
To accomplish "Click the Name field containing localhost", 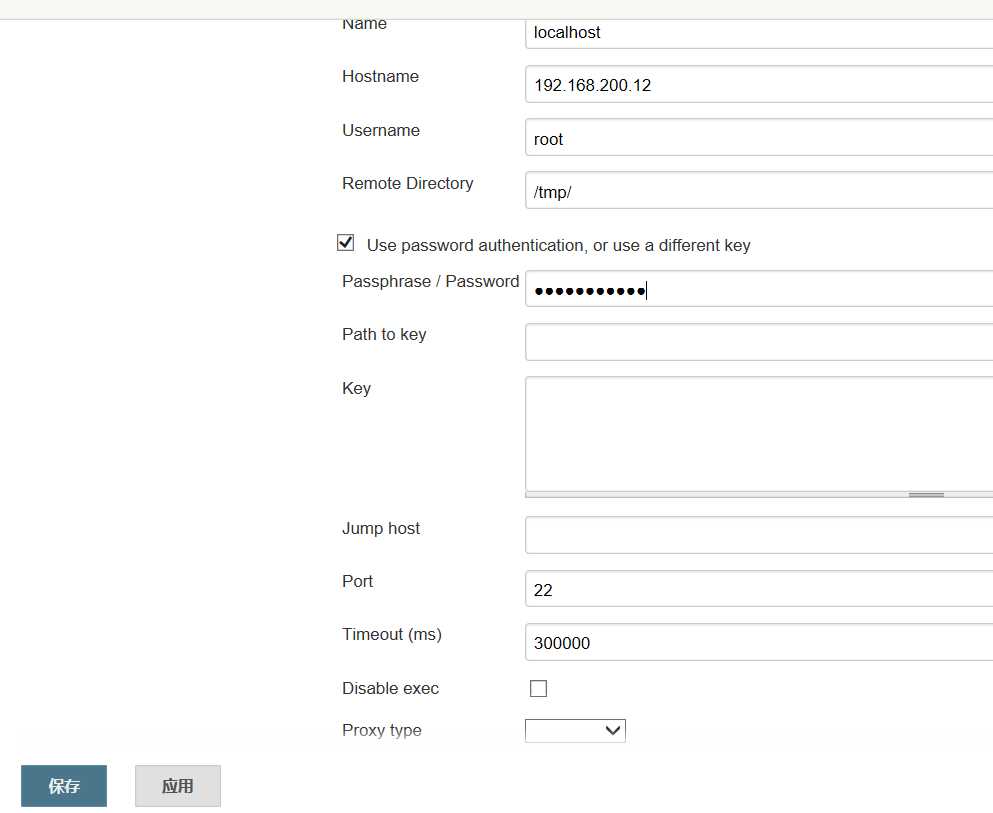I will pyautogui.click(x=759, y=33).
